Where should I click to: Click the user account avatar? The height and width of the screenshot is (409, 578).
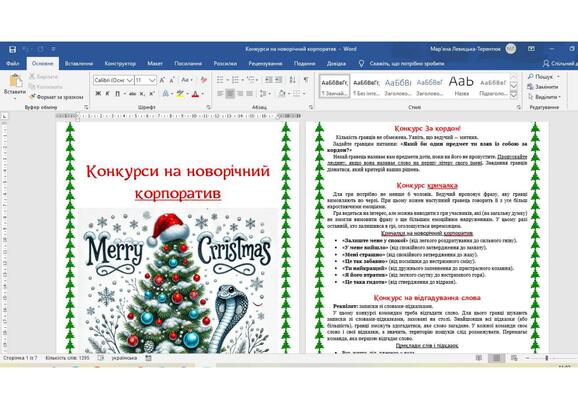point(511,49)
